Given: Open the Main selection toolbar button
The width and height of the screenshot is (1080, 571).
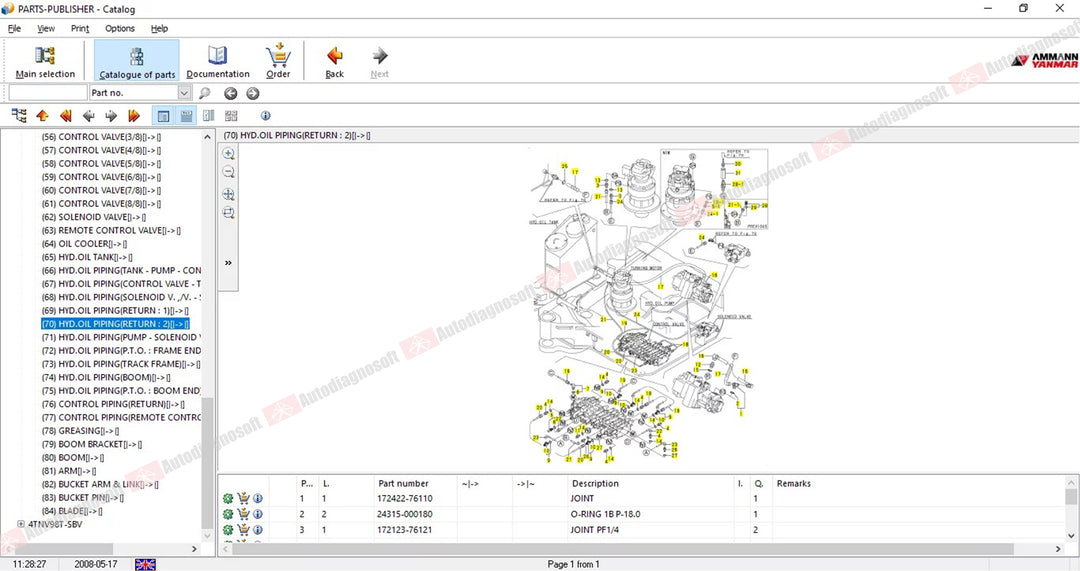Looking at the screenshot, I should pyautogui.click(x=45, y=61).
